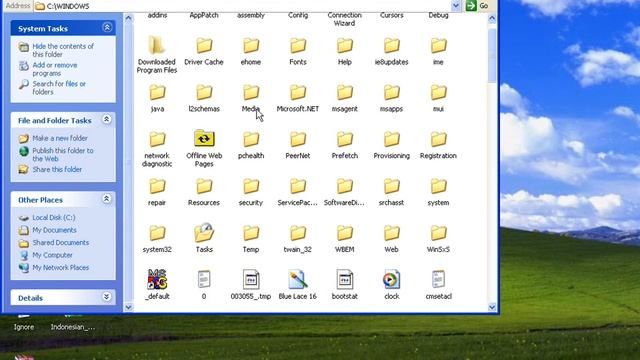Go to My Computer link
Image resolution: width=640 pixels, height=360 pixels.
point(52,255)
